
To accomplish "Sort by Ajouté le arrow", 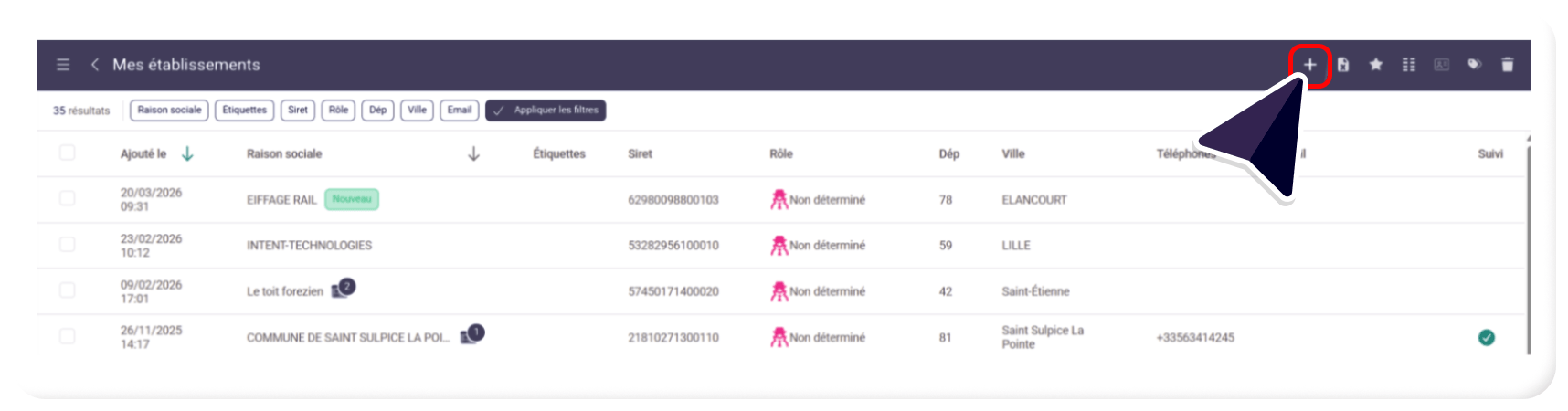I will [187, 153].
